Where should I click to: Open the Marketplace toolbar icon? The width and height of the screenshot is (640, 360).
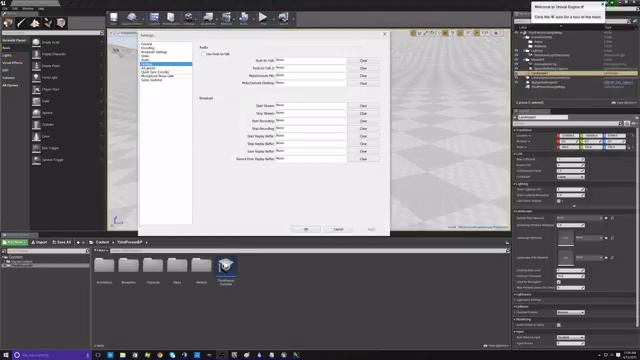[x=171, y=18]
